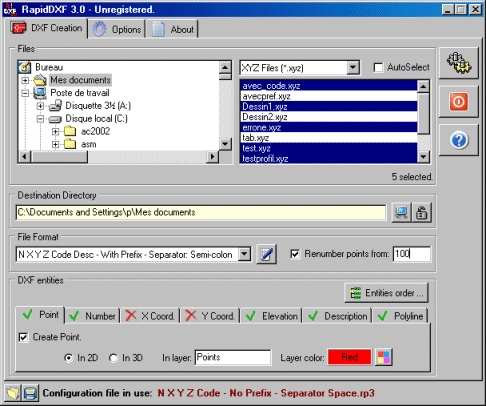The height and width of the screenshot is (406, 486).
Task: Click the Bureau desktop icon in tree
Action: [25, 67]
